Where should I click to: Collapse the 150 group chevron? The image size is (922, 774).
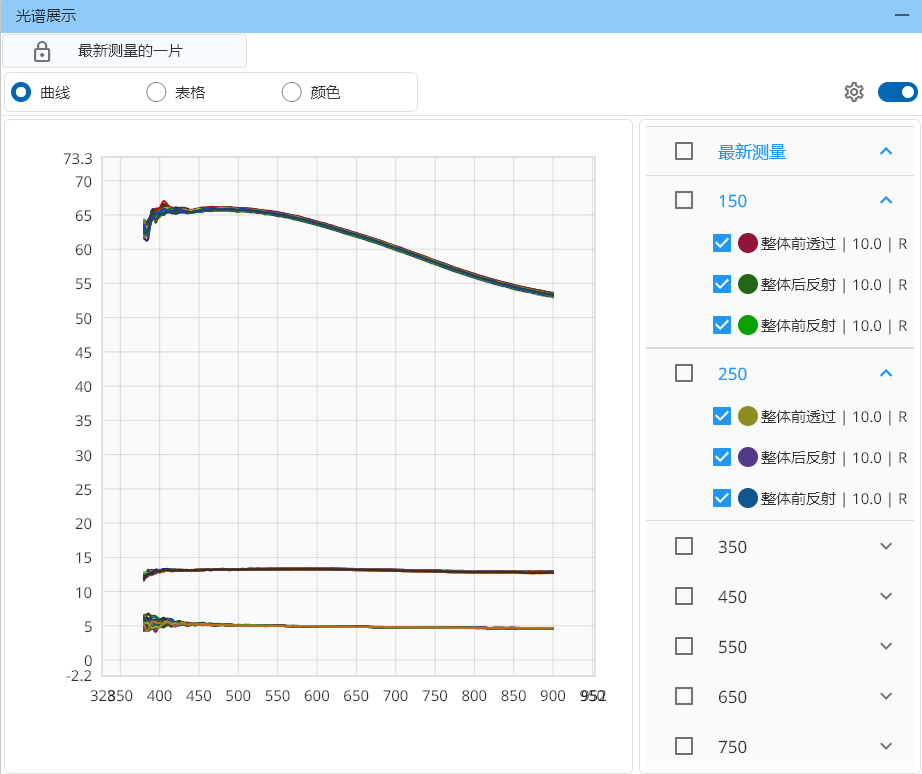pyautogui.click(x=885, y=200)
